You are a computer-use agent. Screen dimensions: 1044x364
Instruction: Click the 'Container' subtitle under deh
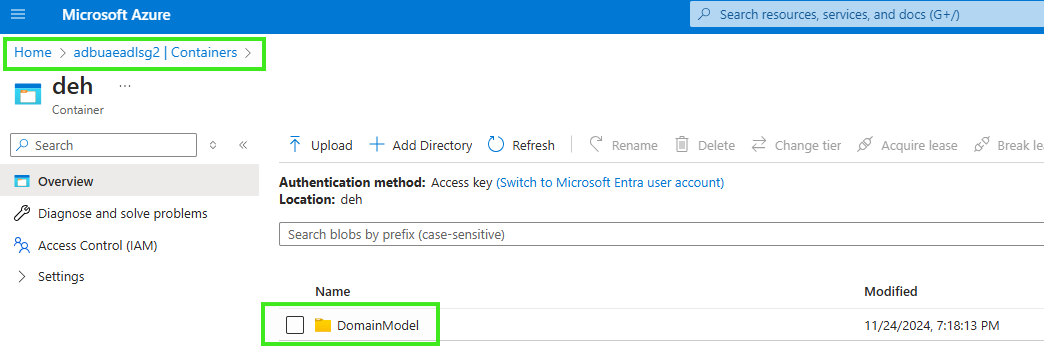coord(78,110)
